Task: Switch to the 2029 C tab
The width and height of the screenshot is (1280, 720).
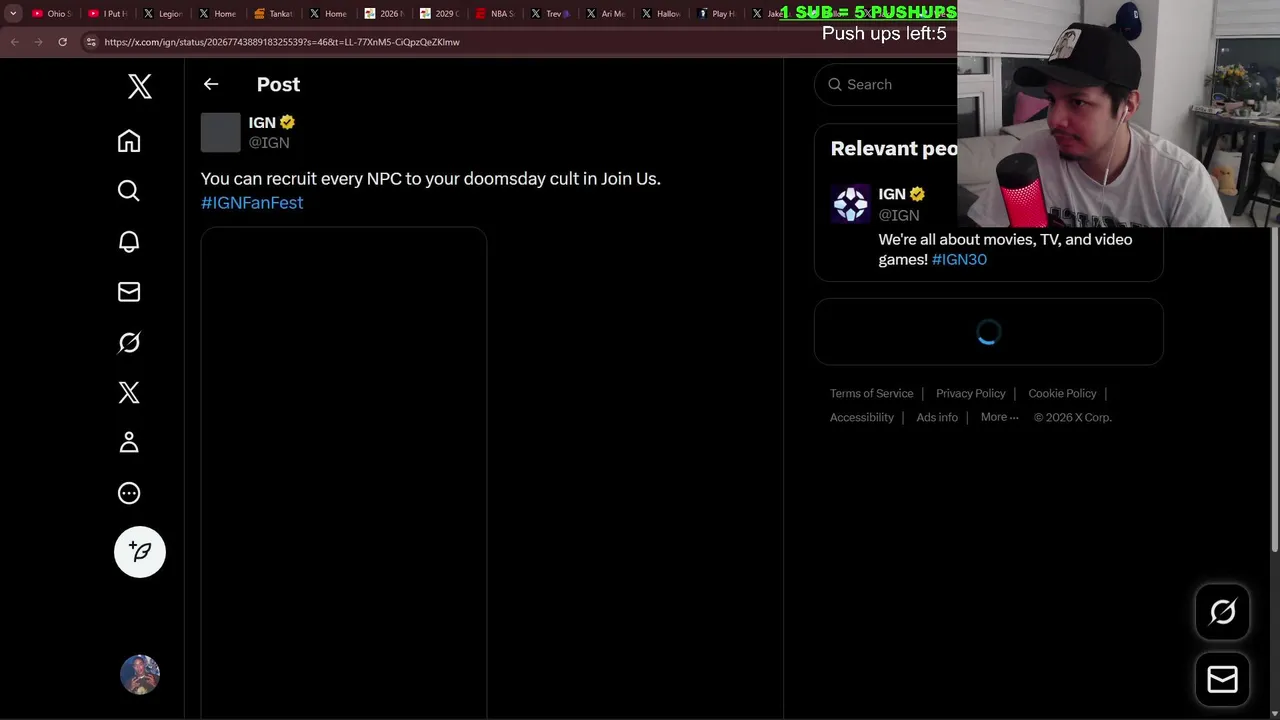Action: coord(439,14)
